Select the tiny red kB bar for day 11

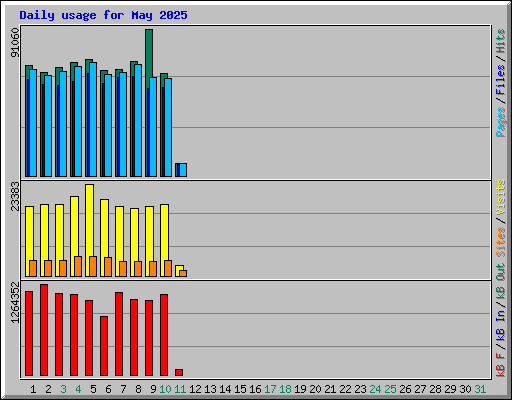pyautogui.click(x=179, y=373)
